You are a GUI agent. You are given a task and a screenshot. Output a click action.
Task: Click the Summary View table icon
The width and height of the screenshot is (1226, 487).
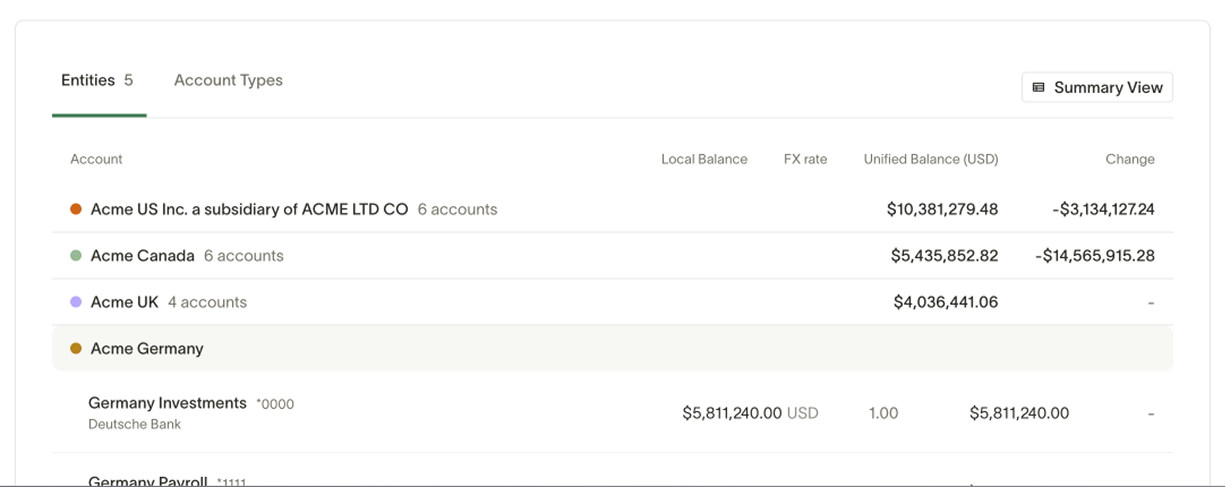point(1038,87)
